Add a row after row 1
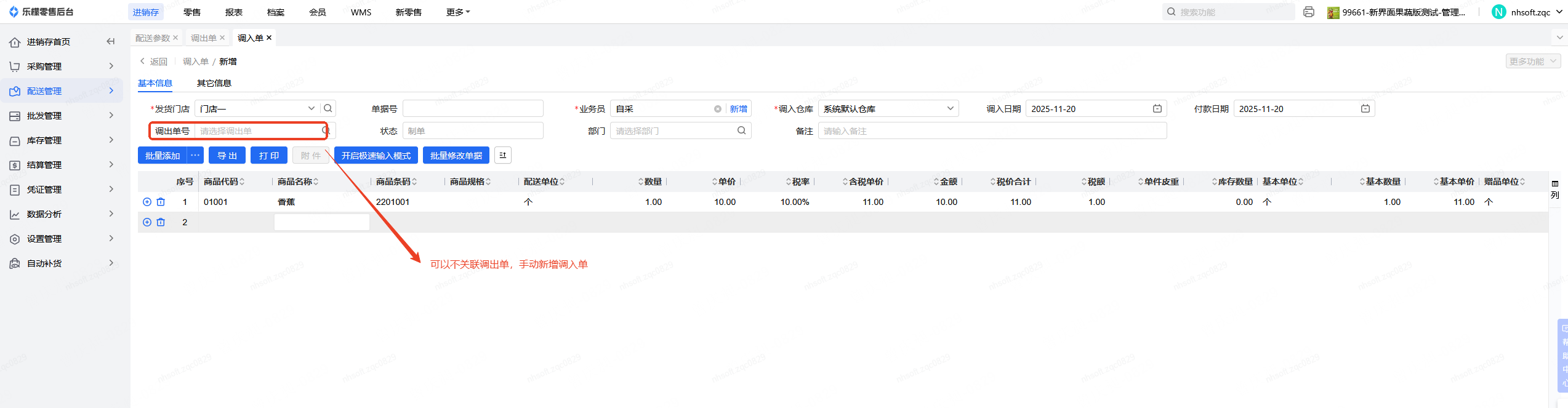This screenshot has width=1568, height=408. [x=147, y=202]
